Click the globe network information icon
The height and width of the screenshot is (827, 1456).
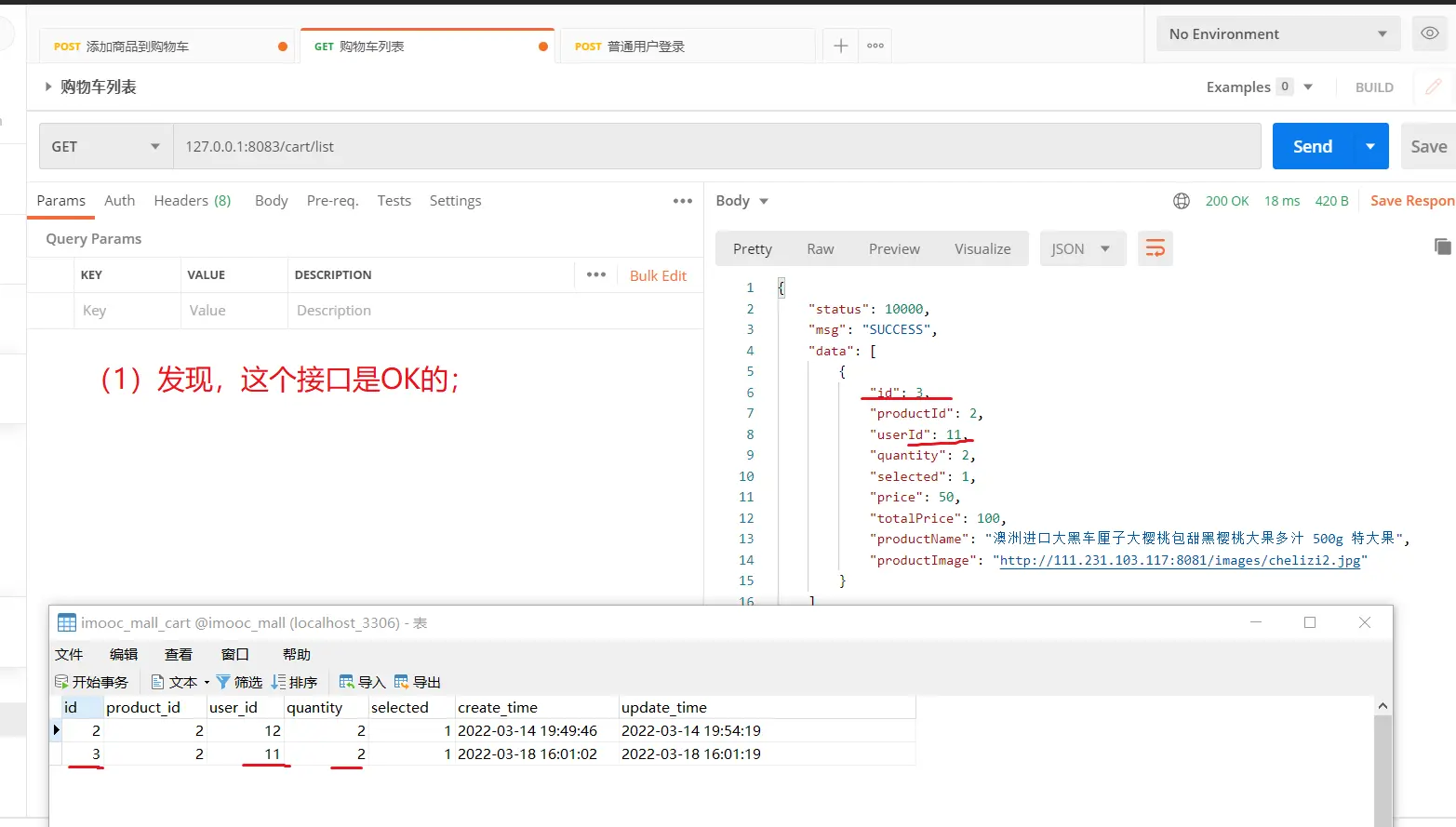pos(1182,201)
